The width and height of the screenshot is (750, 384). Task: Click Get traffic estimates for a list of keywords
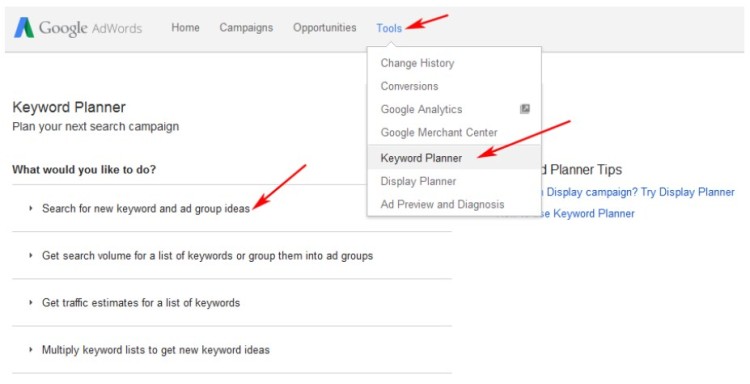click(141, 303)
